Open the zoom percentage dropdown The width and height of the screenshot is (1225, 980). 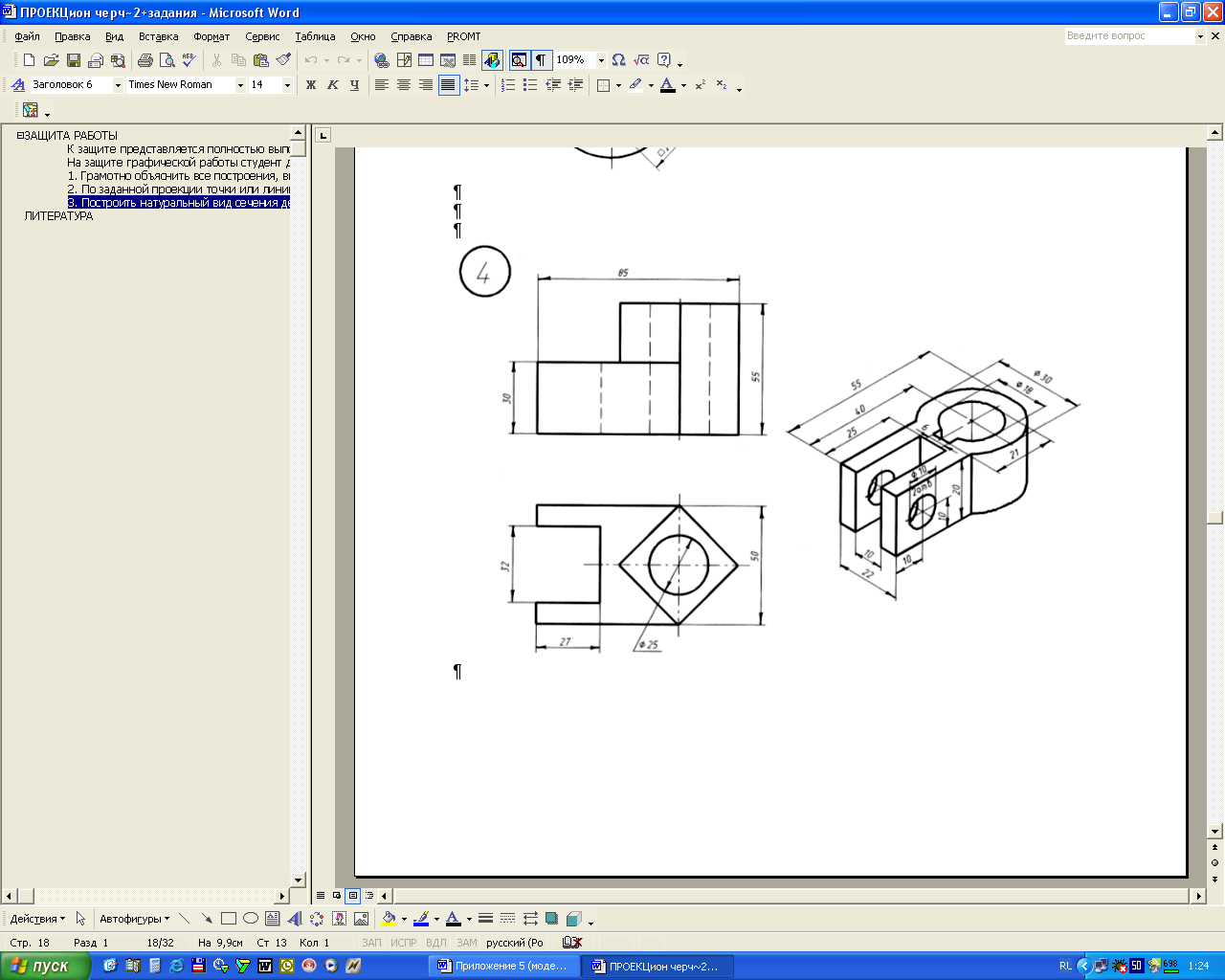coord(601,60)
